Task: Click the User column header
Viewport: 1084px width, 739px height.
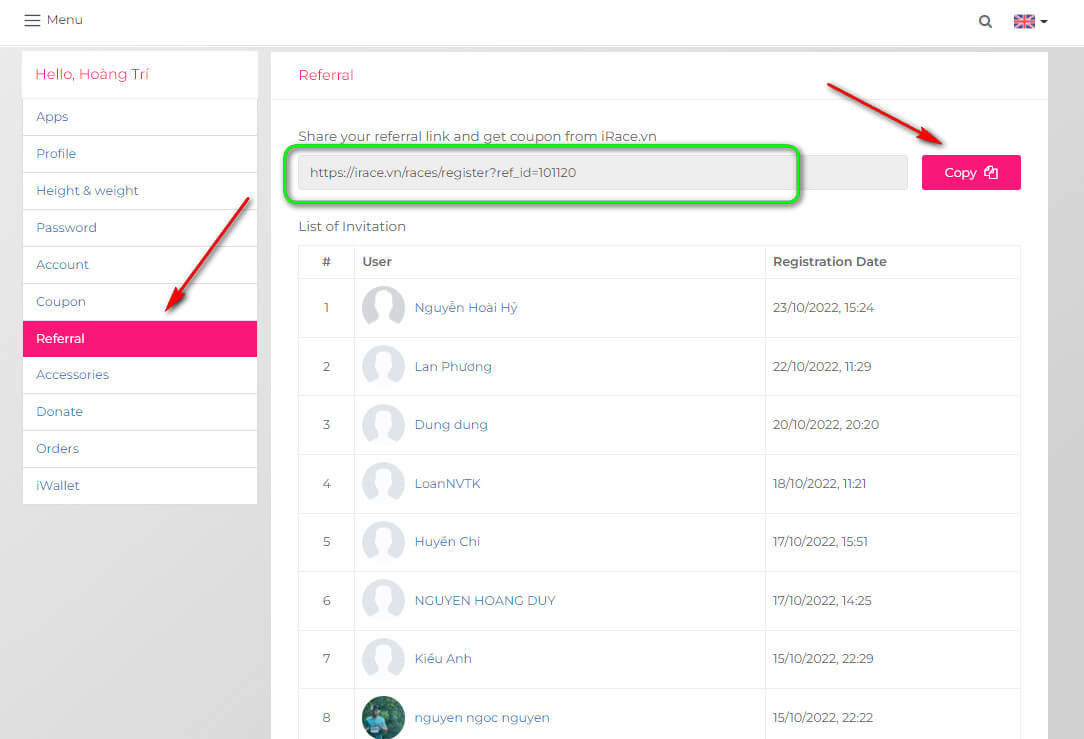Action: 377,261
